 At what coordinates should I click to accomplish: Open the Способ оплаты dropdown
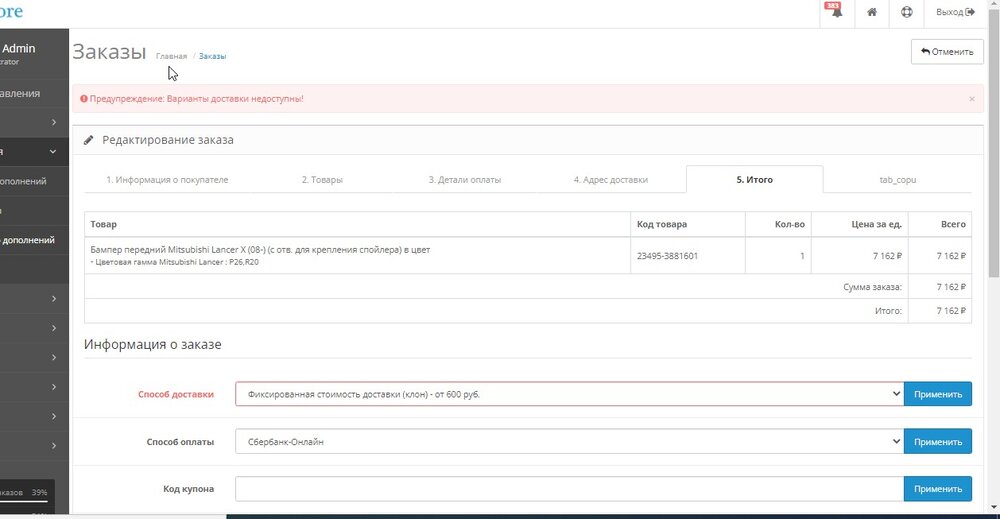[569, 441]
